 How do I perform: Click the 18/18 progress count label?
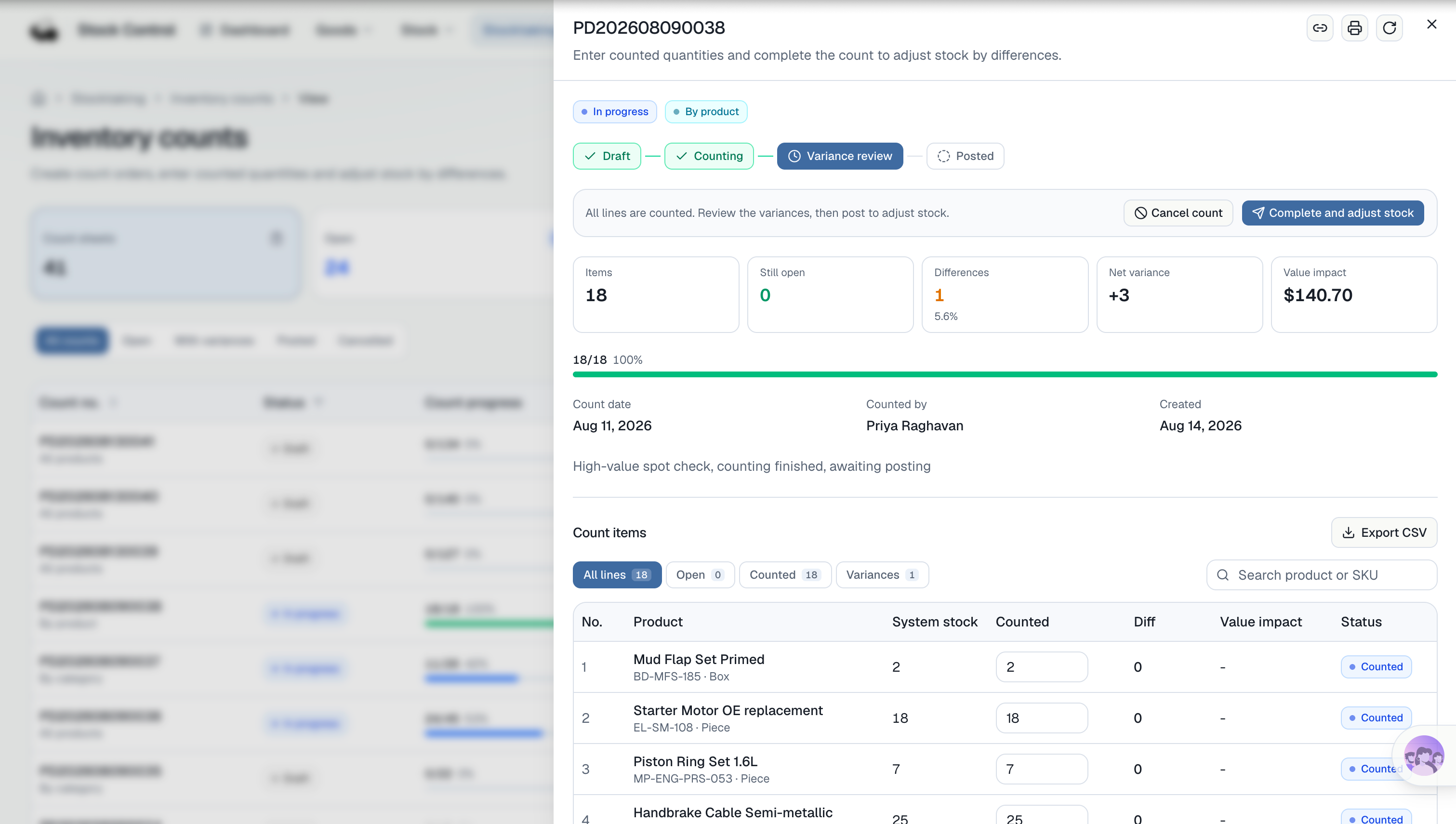pyautogui.click(x=589, y=360)
